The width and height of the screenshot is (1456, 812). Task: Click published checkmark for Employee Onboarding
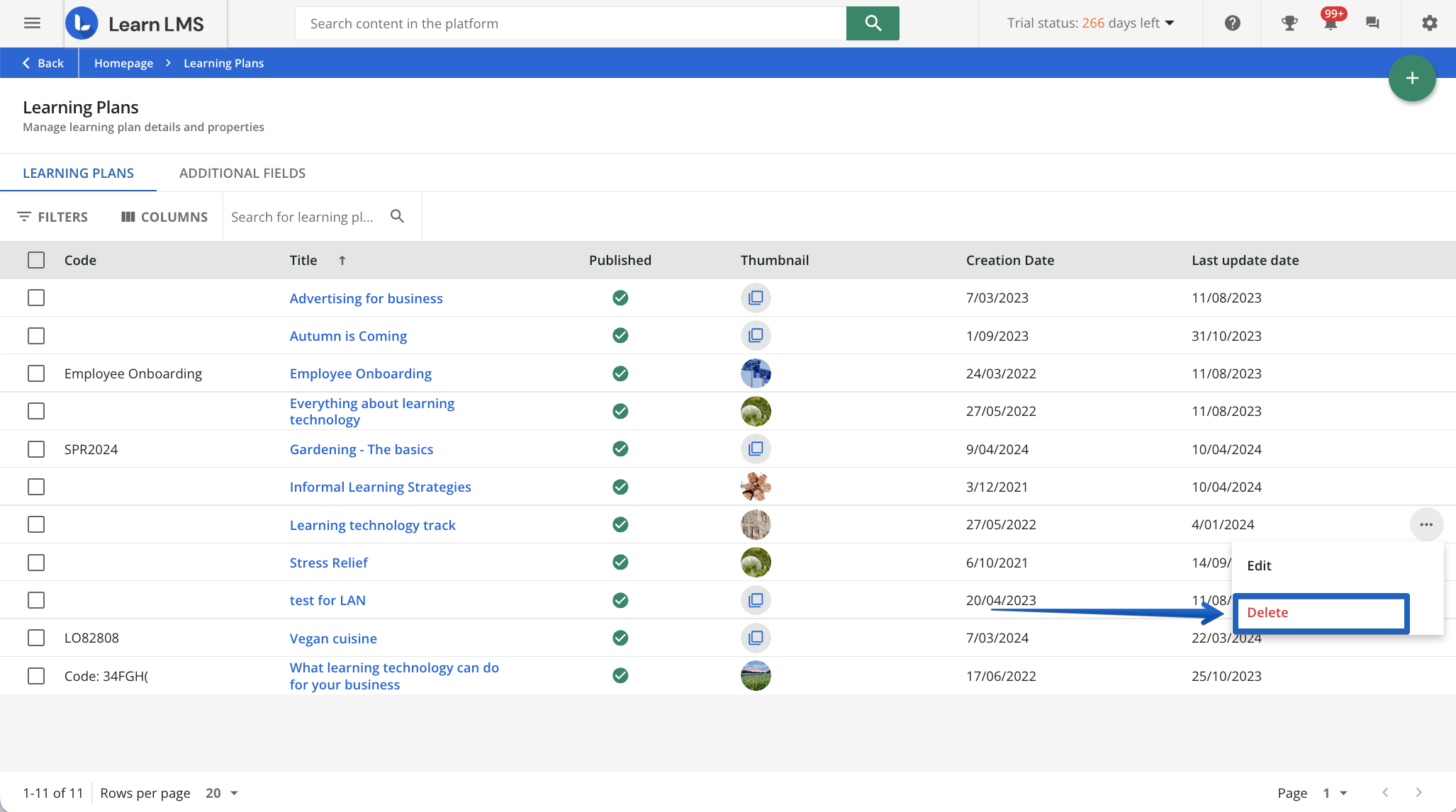click(x=620, y=373)
